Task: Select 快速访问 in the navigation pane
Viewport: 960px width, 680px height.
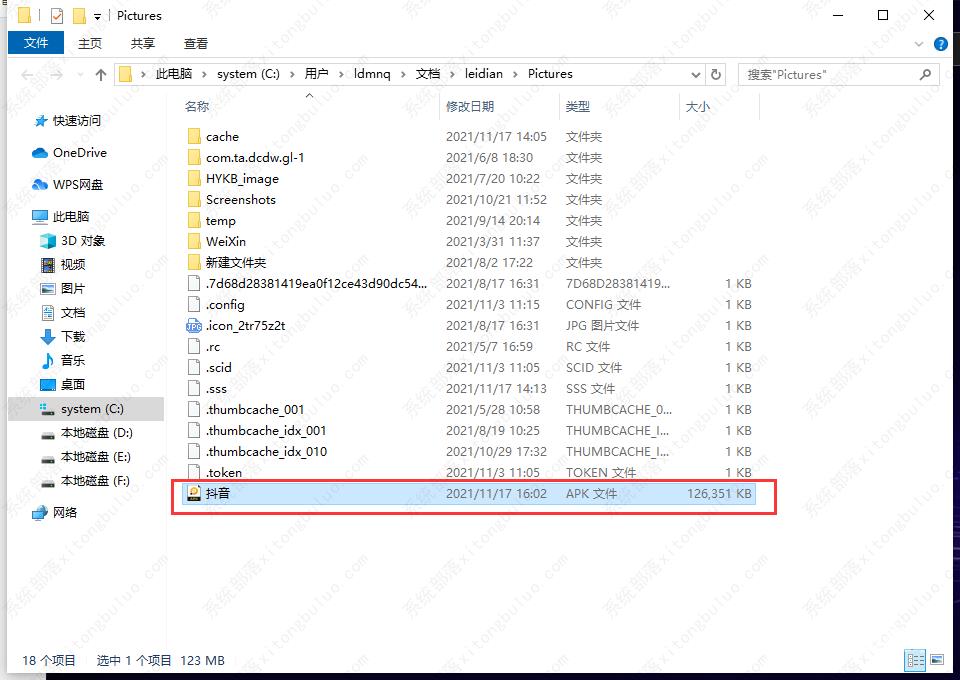Action: point(77,121)
